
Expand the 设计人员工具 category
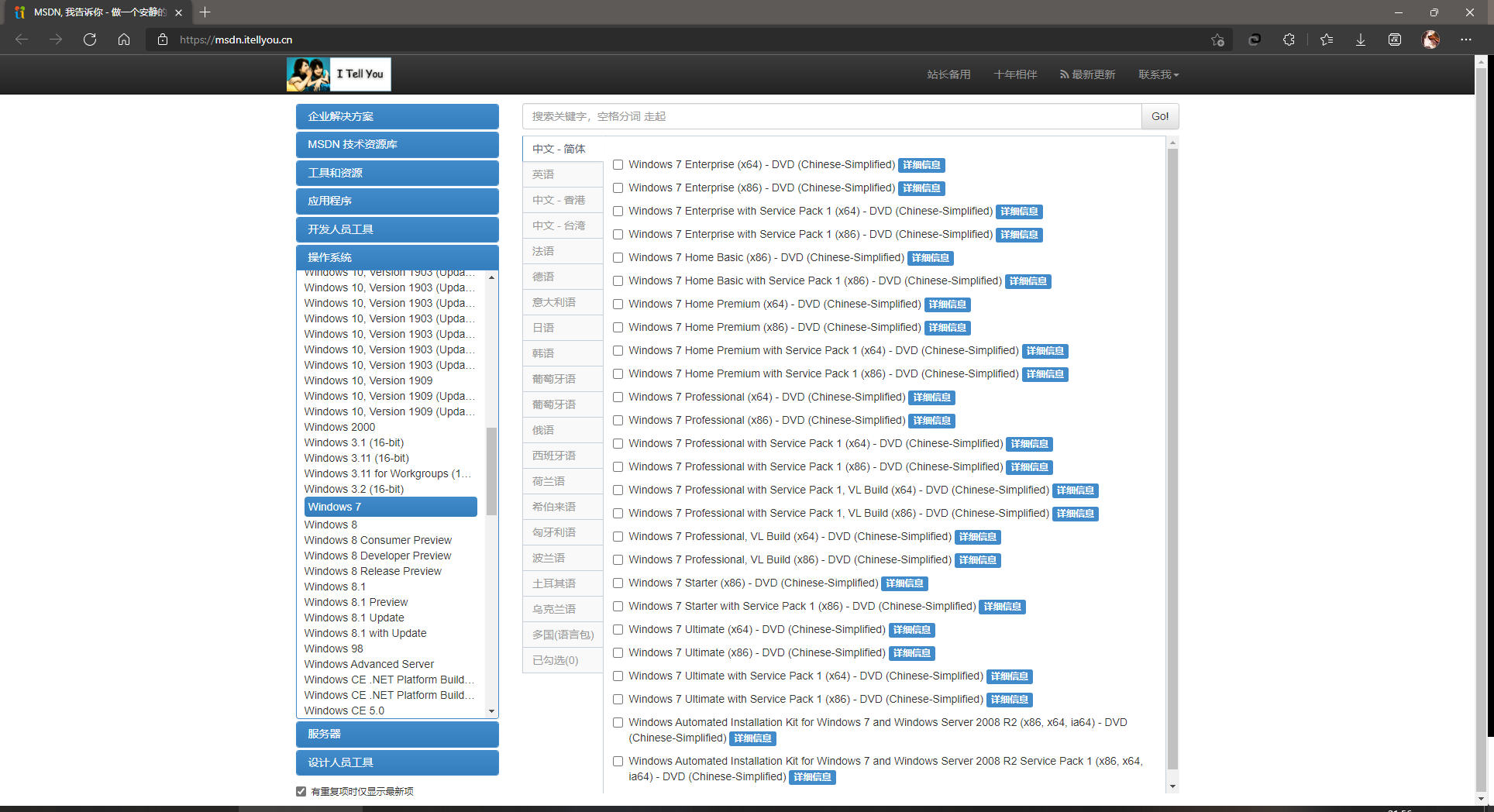tap(398, 762)
